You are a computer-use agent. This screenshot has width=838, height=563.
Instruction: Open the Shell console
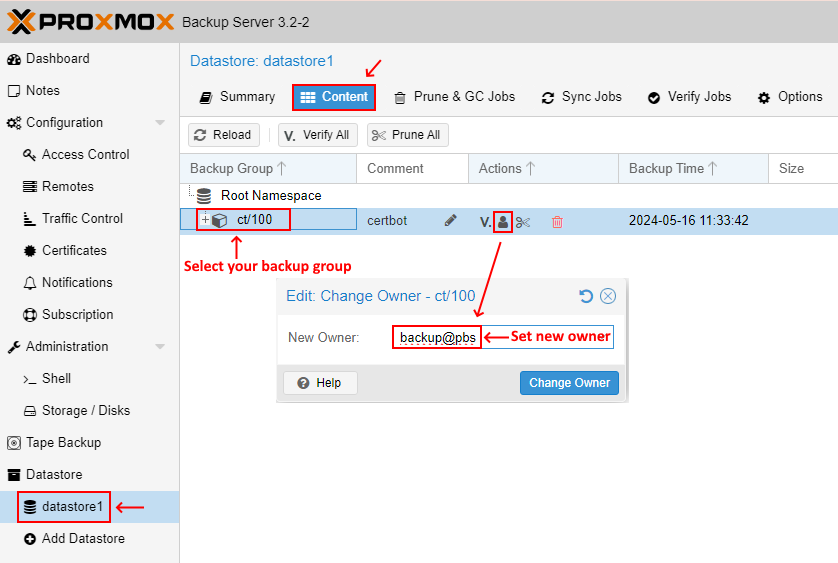click(47, 379)
